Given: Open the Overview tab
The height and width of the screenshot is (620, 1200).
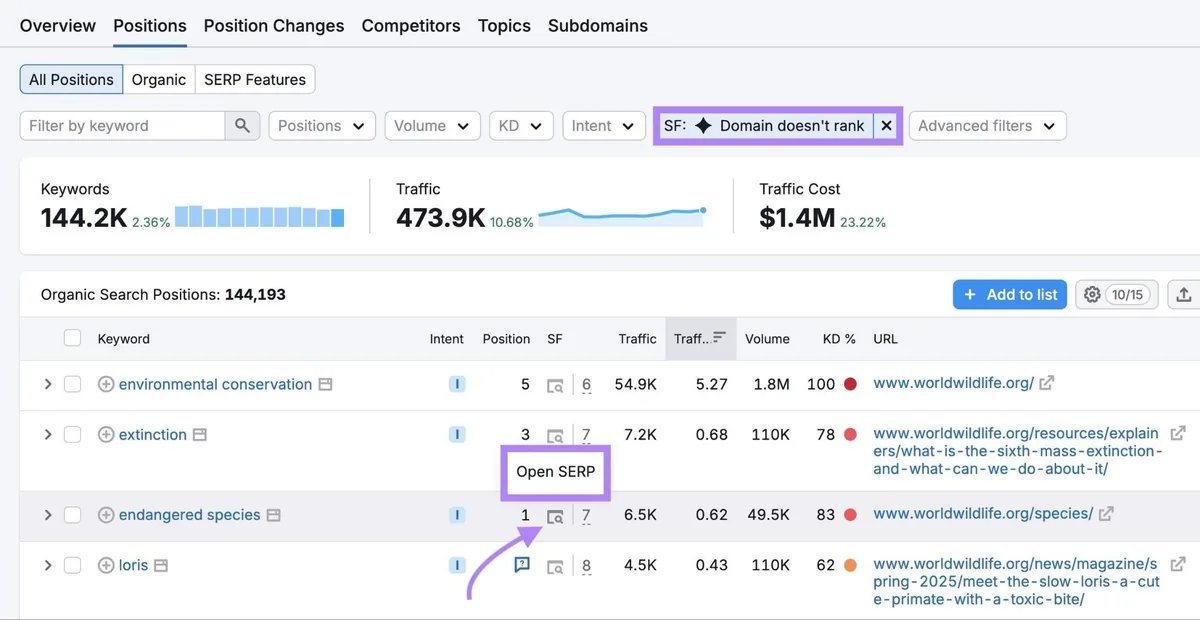Looking at the screenshot, I should [x=58, y=25].
